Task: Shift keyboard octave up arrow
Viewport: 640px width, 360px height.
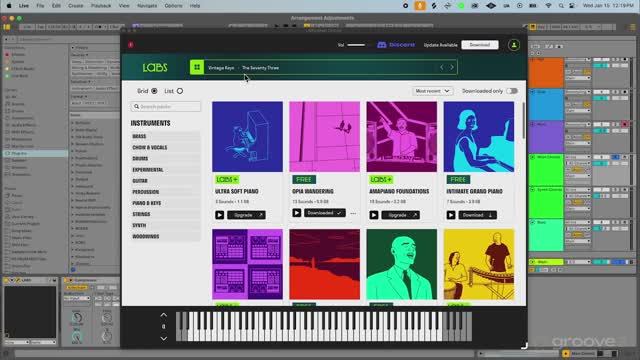Action: tap(164, 315)
